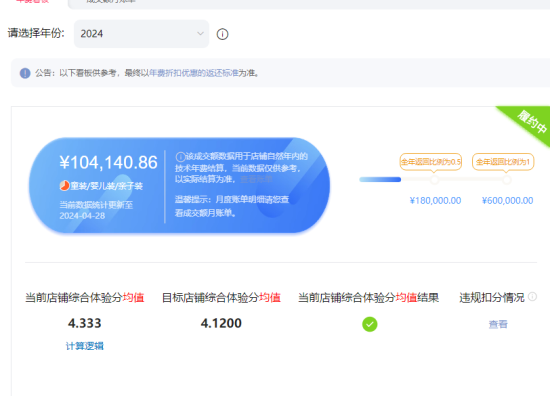
Task: Select the ¥600,000.00 progress milestone dot
Action: tap(507, 180)
